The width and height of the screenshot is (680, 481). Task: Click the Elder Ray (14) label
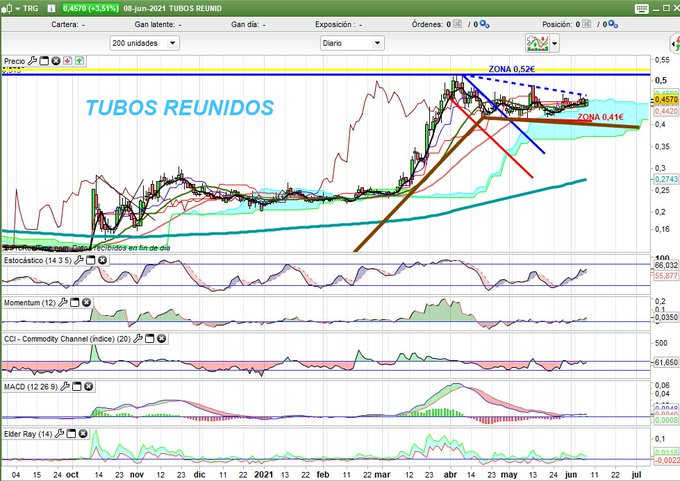tap(28, 434)
